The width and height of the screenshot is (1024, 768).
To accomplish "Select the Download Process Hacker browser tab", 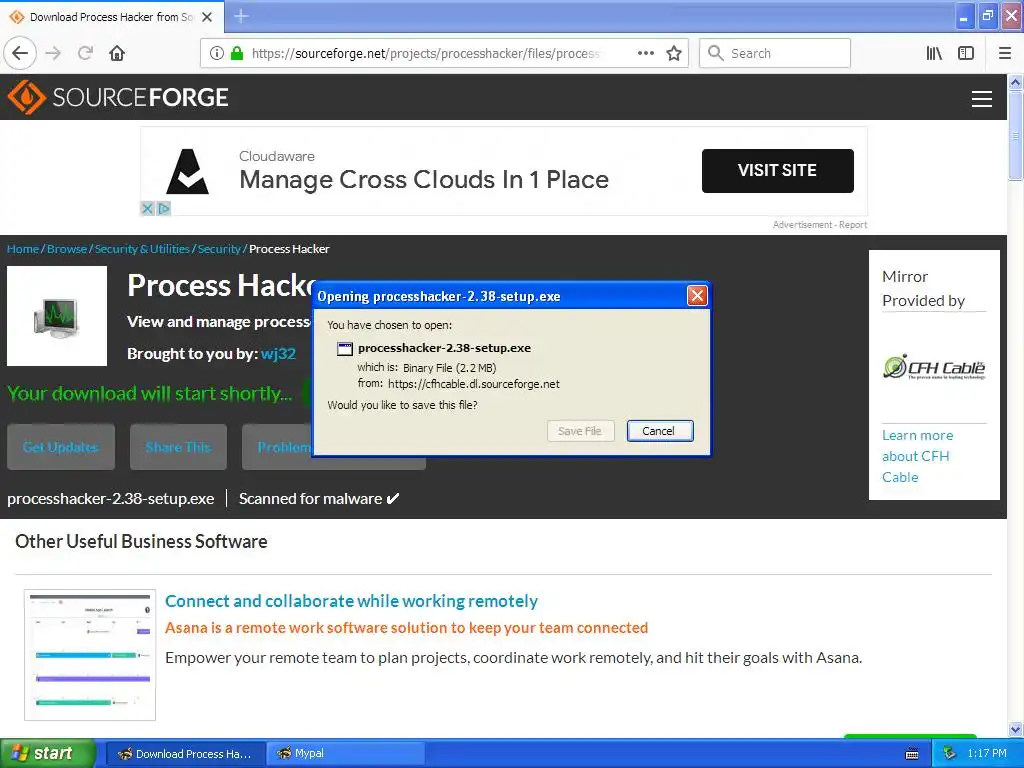I will coord(112,17).
